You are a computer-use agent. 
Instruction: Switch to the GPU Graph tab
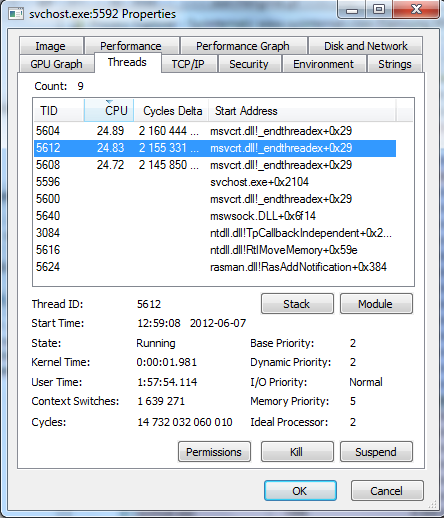tap(56, 64)
